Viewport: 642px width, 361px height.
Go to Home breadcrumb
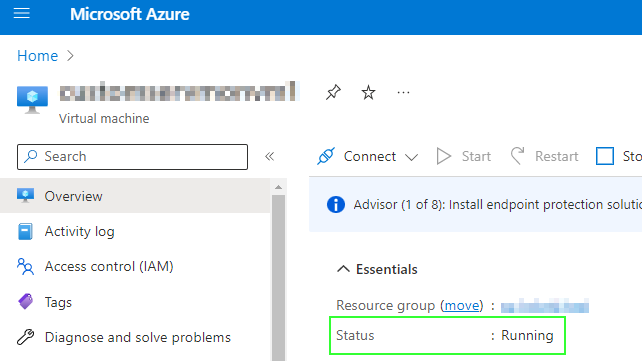[x=38, y=56]
